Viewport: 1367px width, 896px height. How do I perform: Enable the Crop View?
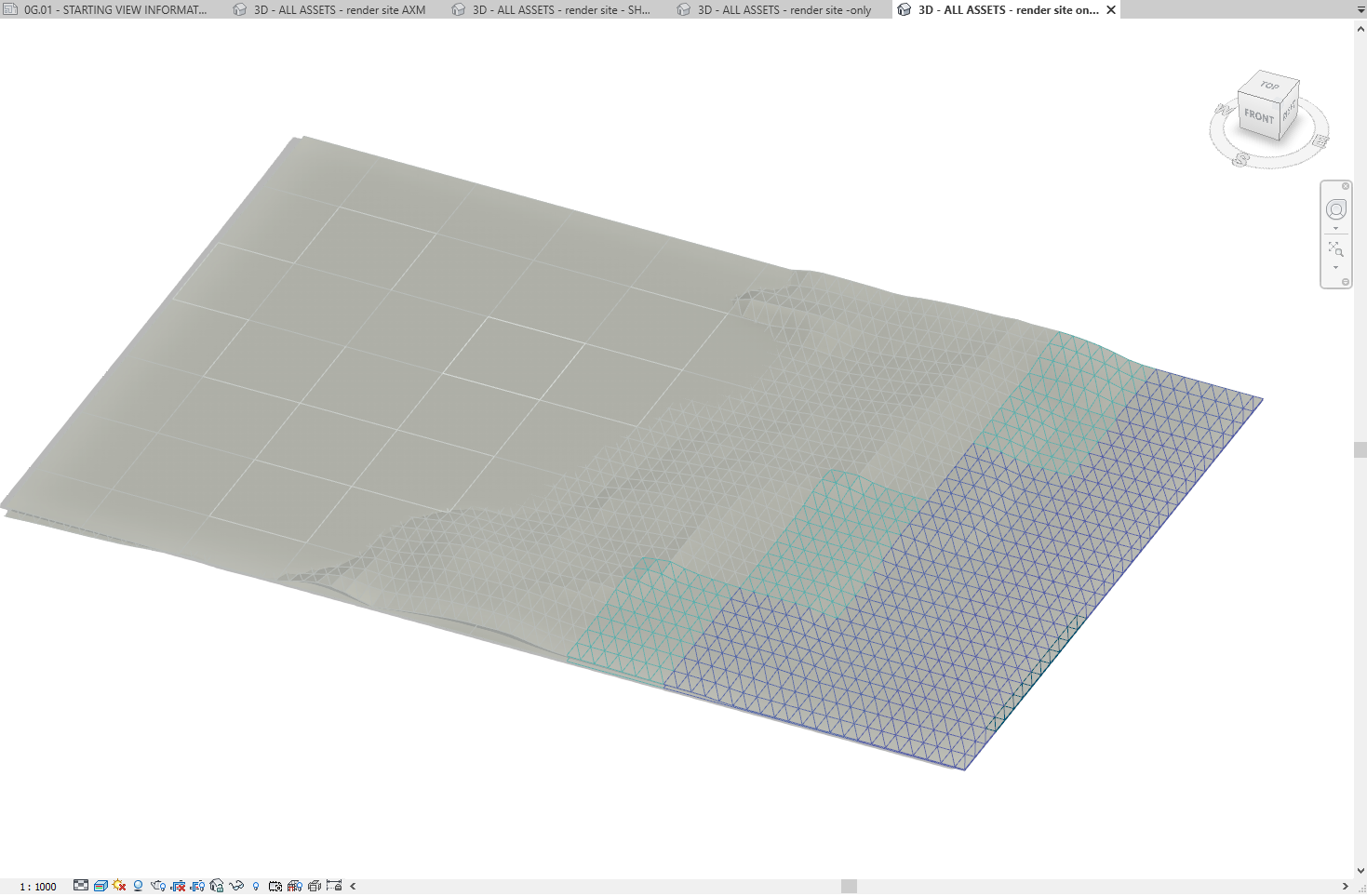tap(178, 886)
